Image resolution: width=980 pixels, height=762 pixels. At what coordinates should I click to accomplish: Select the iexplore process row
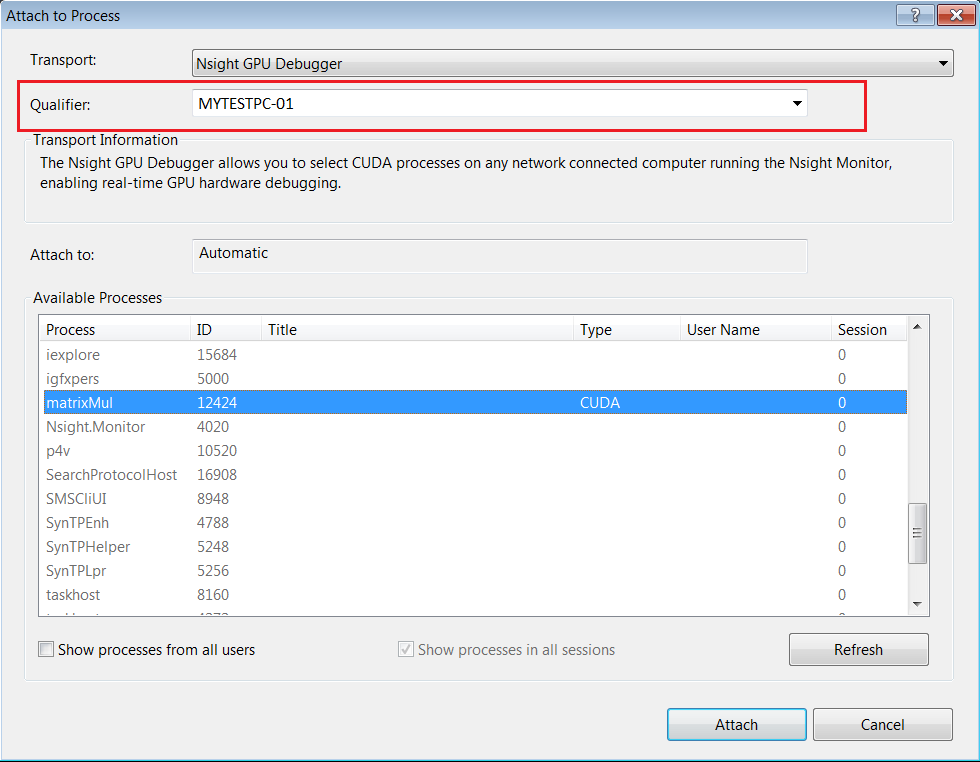[73, 355]
